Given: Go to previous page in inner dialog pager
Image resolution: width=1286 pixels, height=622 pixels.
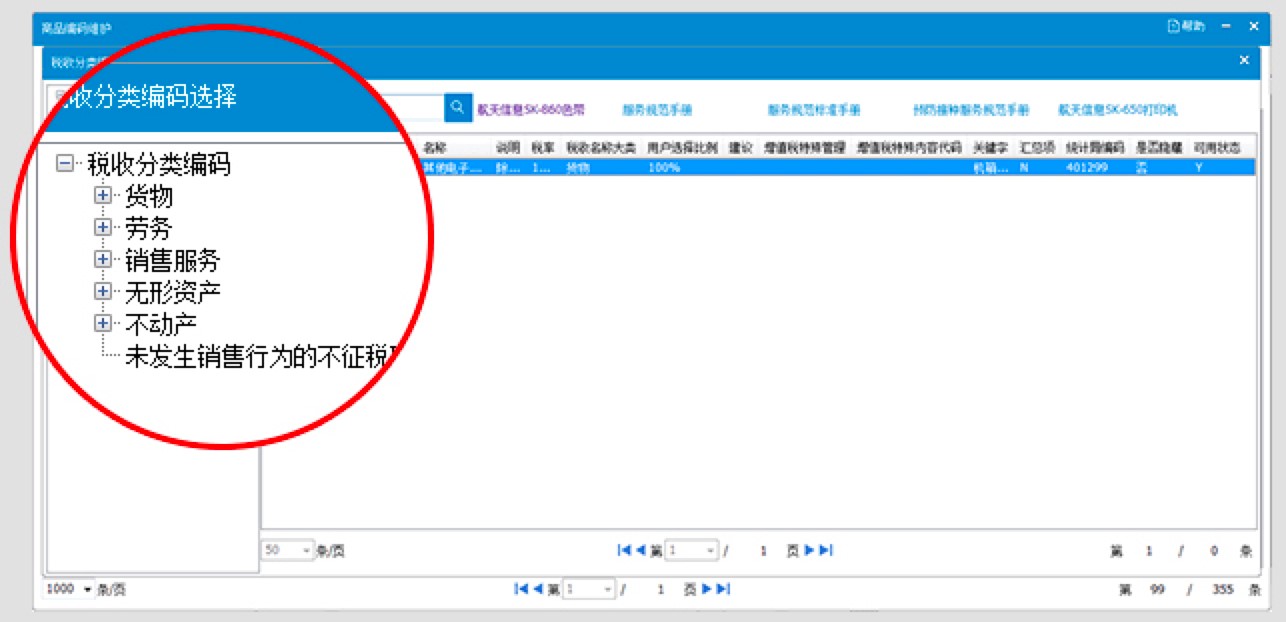Looking at the screenshot, I should (640, 550).
